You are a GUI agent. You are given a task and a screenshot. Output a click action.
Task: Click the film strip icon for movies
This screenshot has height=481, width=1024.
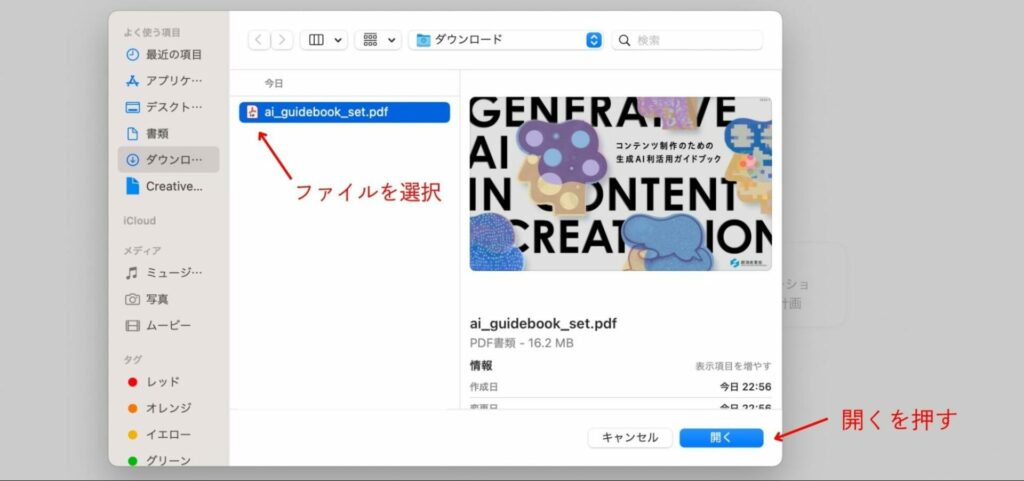133,325
